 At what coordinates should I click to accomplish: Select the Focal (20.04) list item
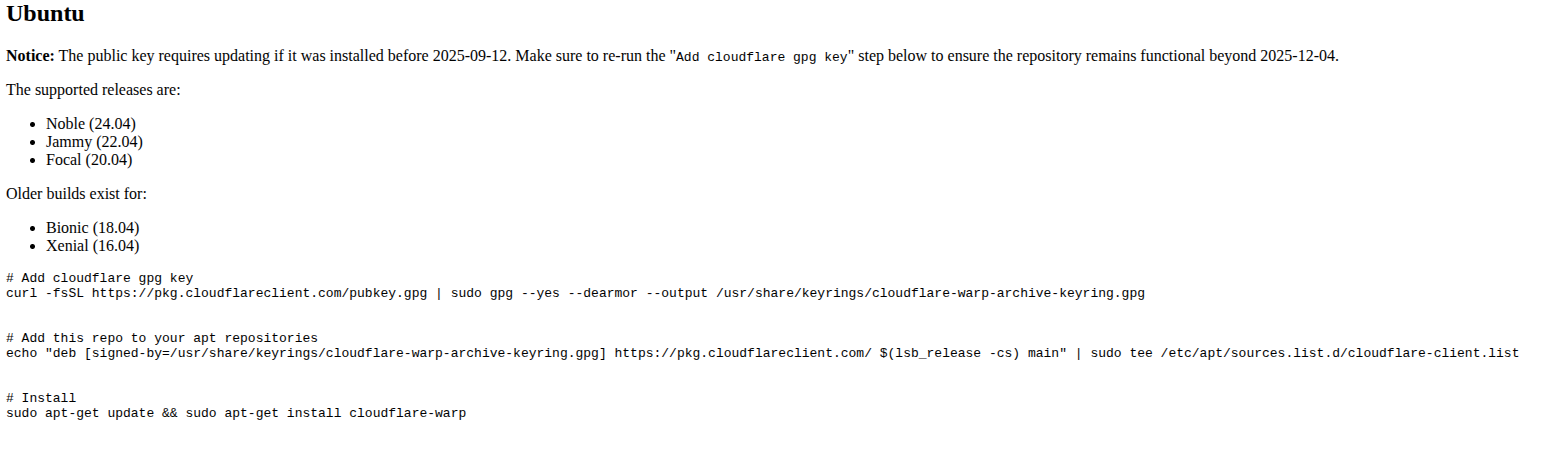(x=89, y=160)
